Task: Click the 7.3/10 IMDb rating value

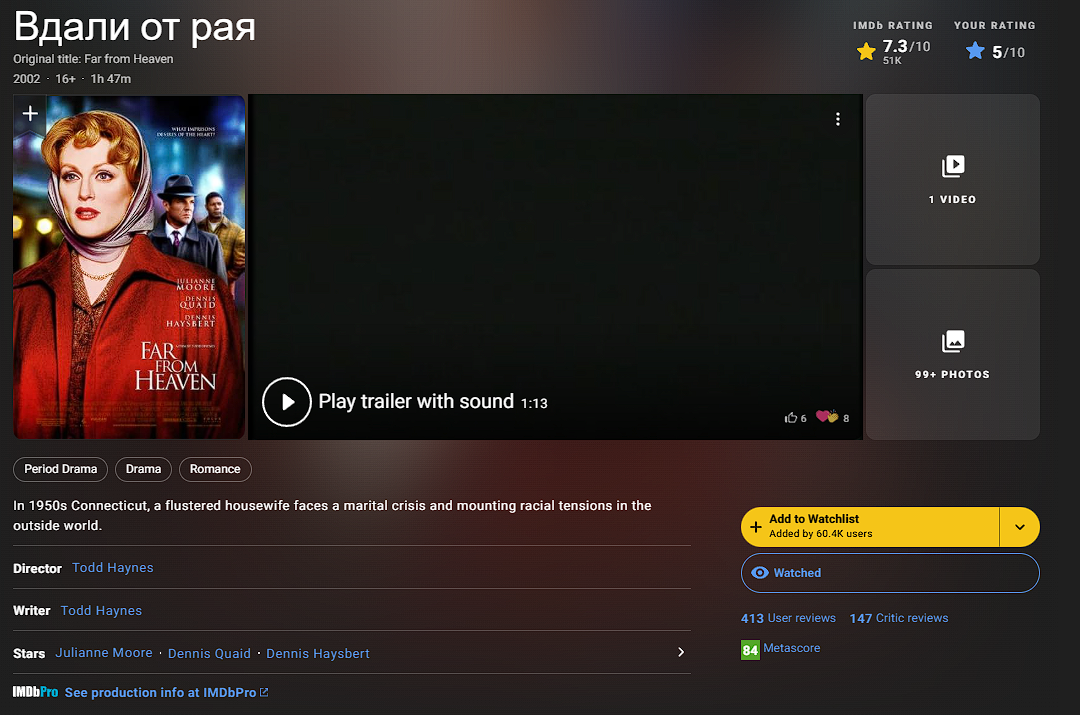Action: click(x=906, y=47)
